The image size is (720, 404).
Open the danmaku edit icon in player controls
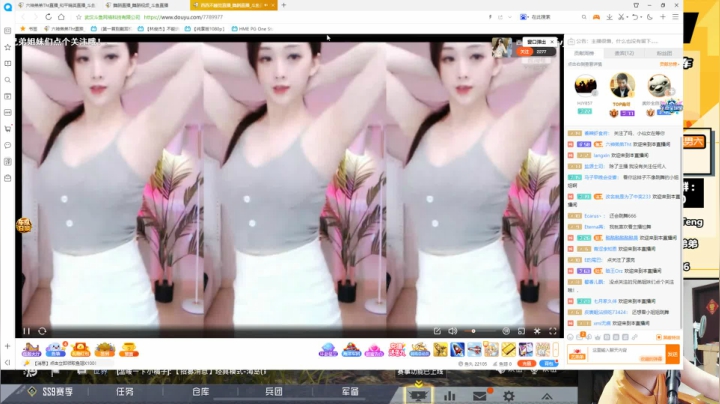(x=437, y=331)
